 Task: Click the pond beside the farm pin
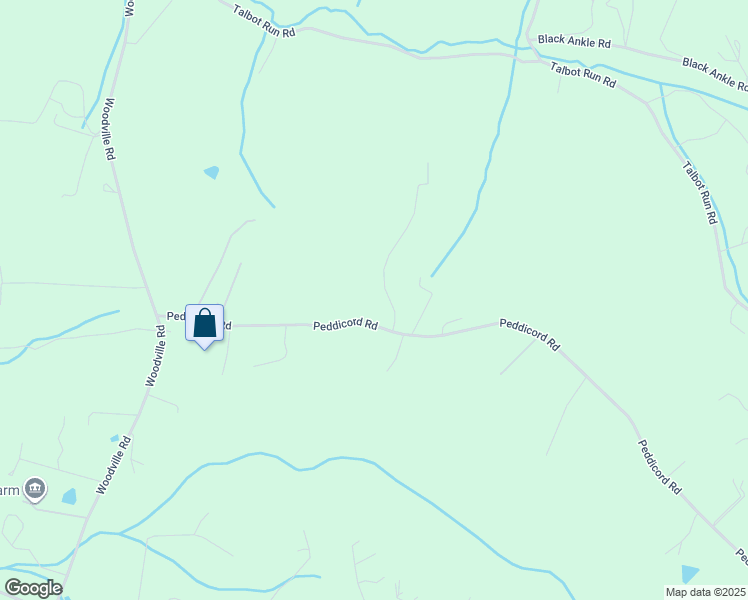coord(69,497)
